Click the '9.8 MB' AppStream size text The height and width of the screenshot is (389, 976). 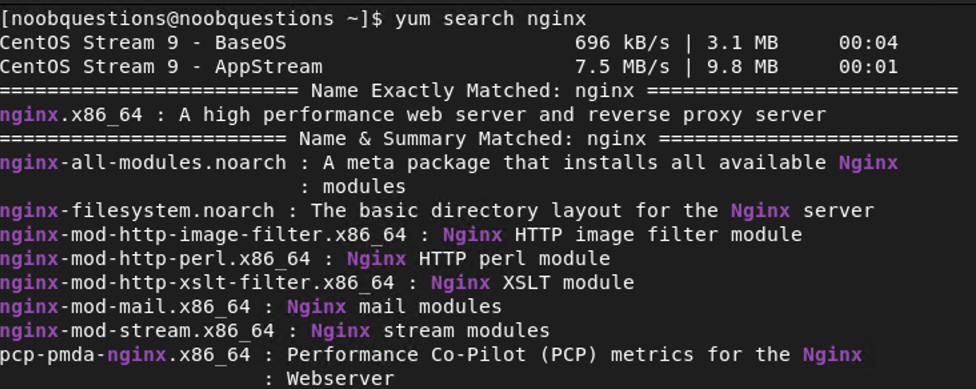pyautogui.click(x=742, y=67)
